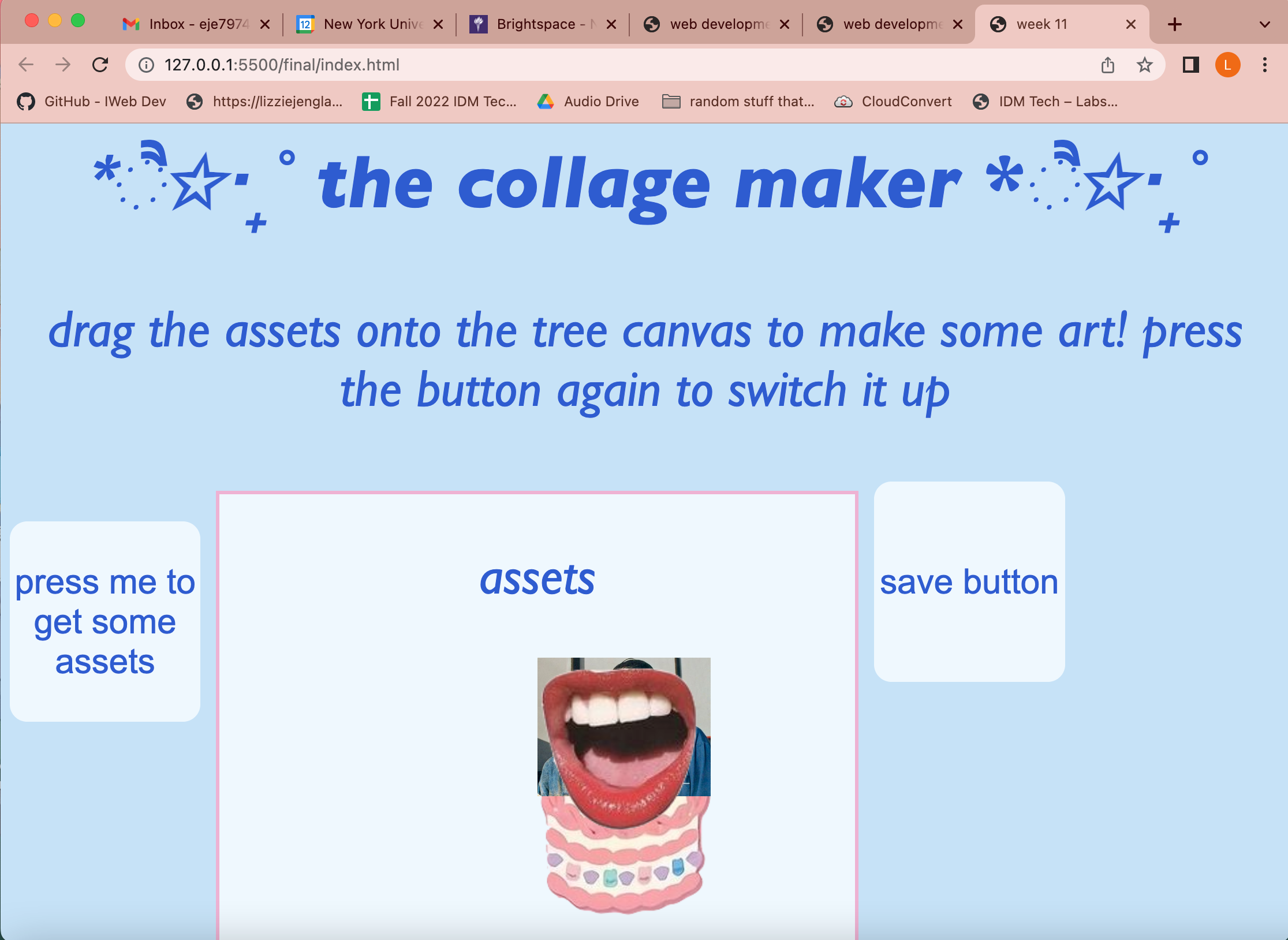Click the browser reload icon
Viewport: 1288px width, 940px height.
coord(100,65)
